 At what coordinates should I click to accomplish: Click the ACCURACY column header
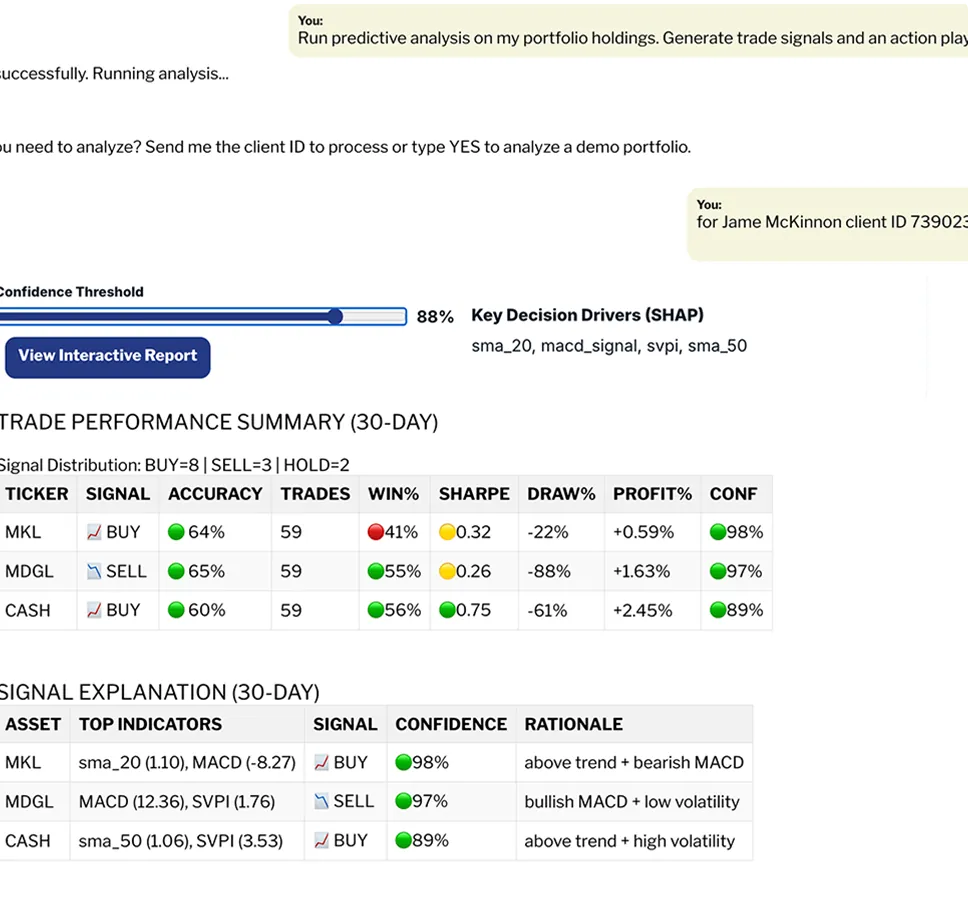[x=215, y=494]
